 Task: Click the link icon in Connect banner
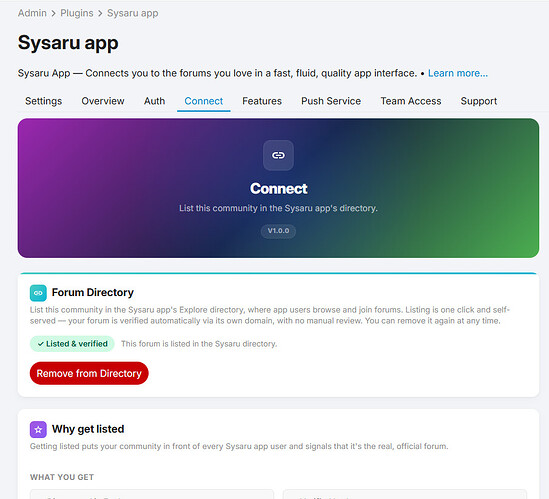coord(278,155)
